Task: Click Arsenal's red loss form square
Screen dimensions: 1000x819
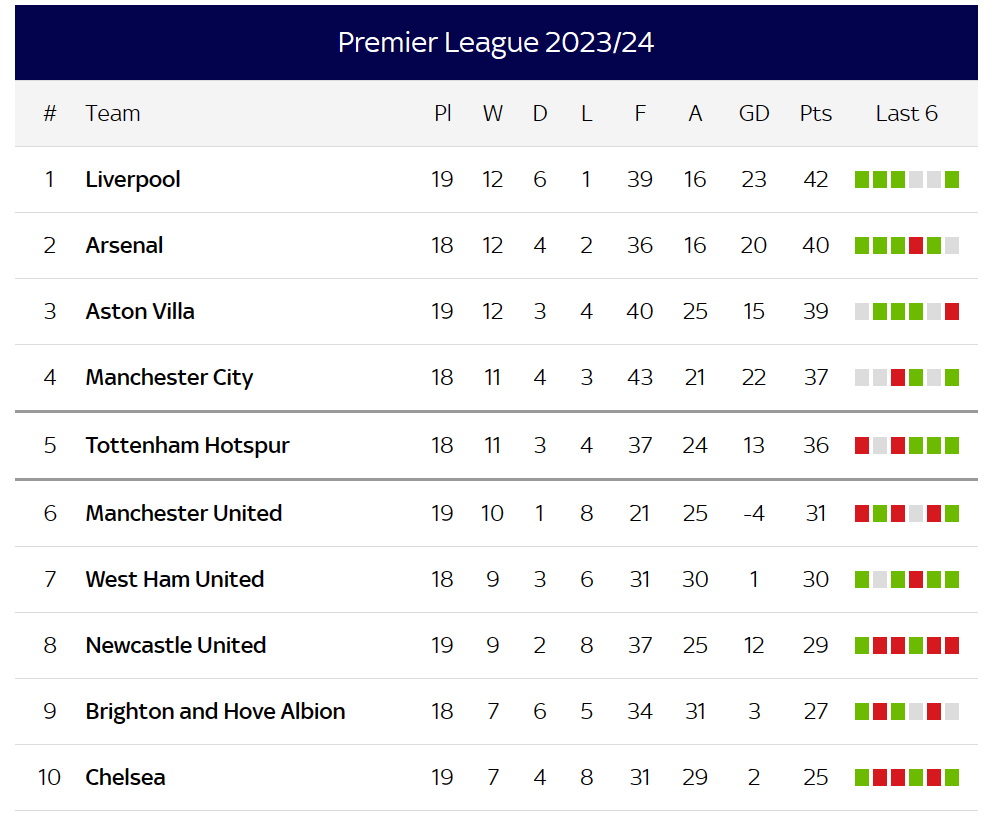Action: point(916,246)
